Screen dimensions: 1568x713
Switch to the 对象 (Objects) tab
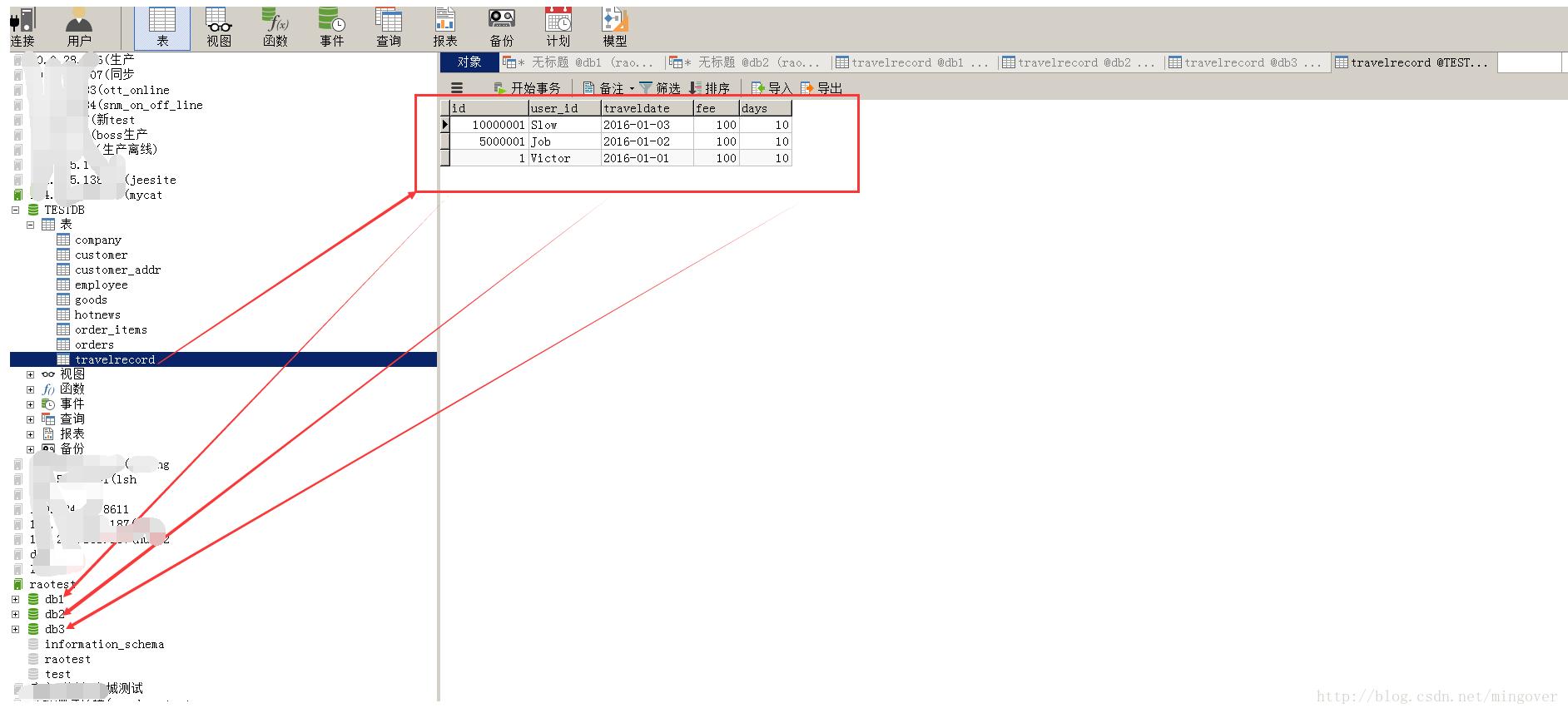(x=469, y=62)
